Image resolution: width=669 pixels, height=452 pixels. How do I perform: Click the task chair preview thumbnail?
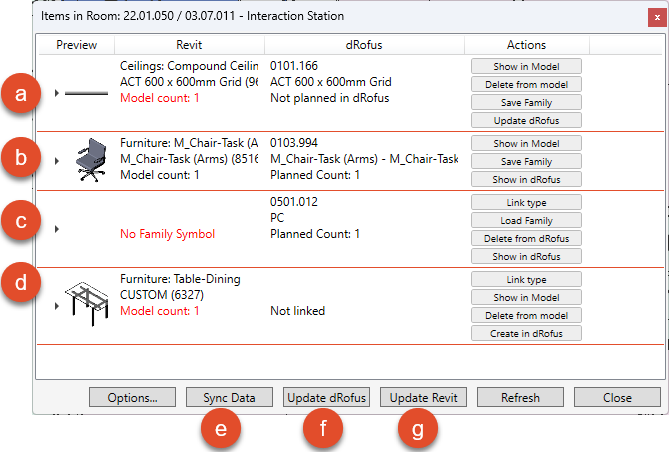click(89, 161)
